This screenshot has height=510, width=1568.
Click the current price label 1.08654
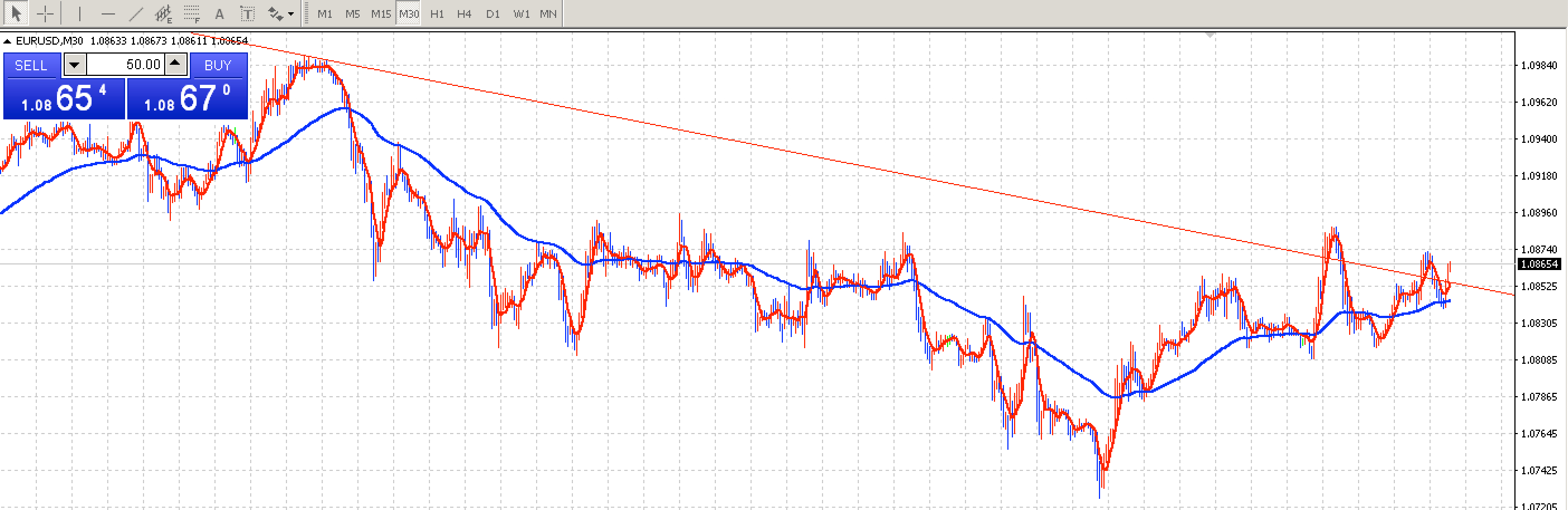point(1540,264)
